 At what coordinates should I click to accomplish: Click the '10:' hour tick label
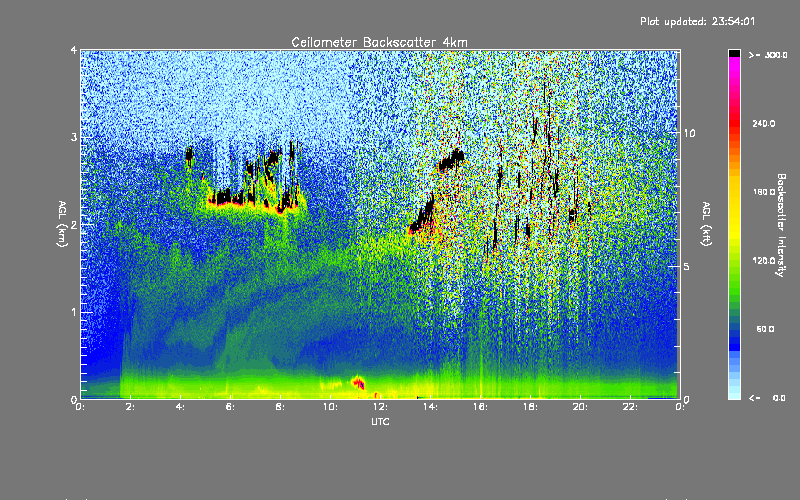(x=330, y=407)
